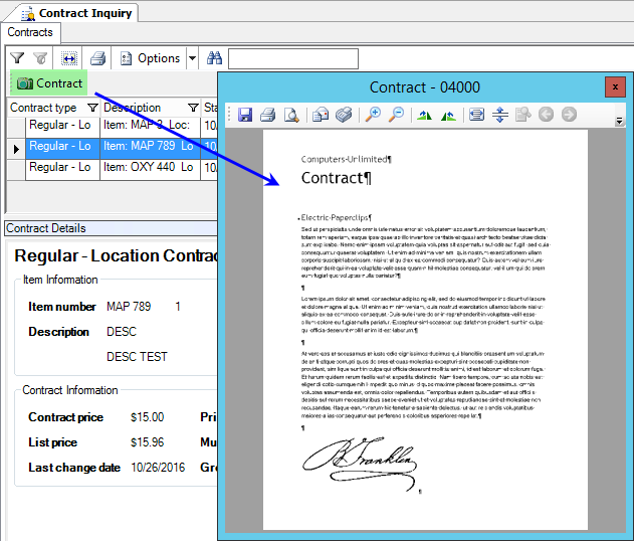The width and height of the screenshot is (634, 541).
Task: Click the printer icon in contract viewer
Action: [268, 115]
